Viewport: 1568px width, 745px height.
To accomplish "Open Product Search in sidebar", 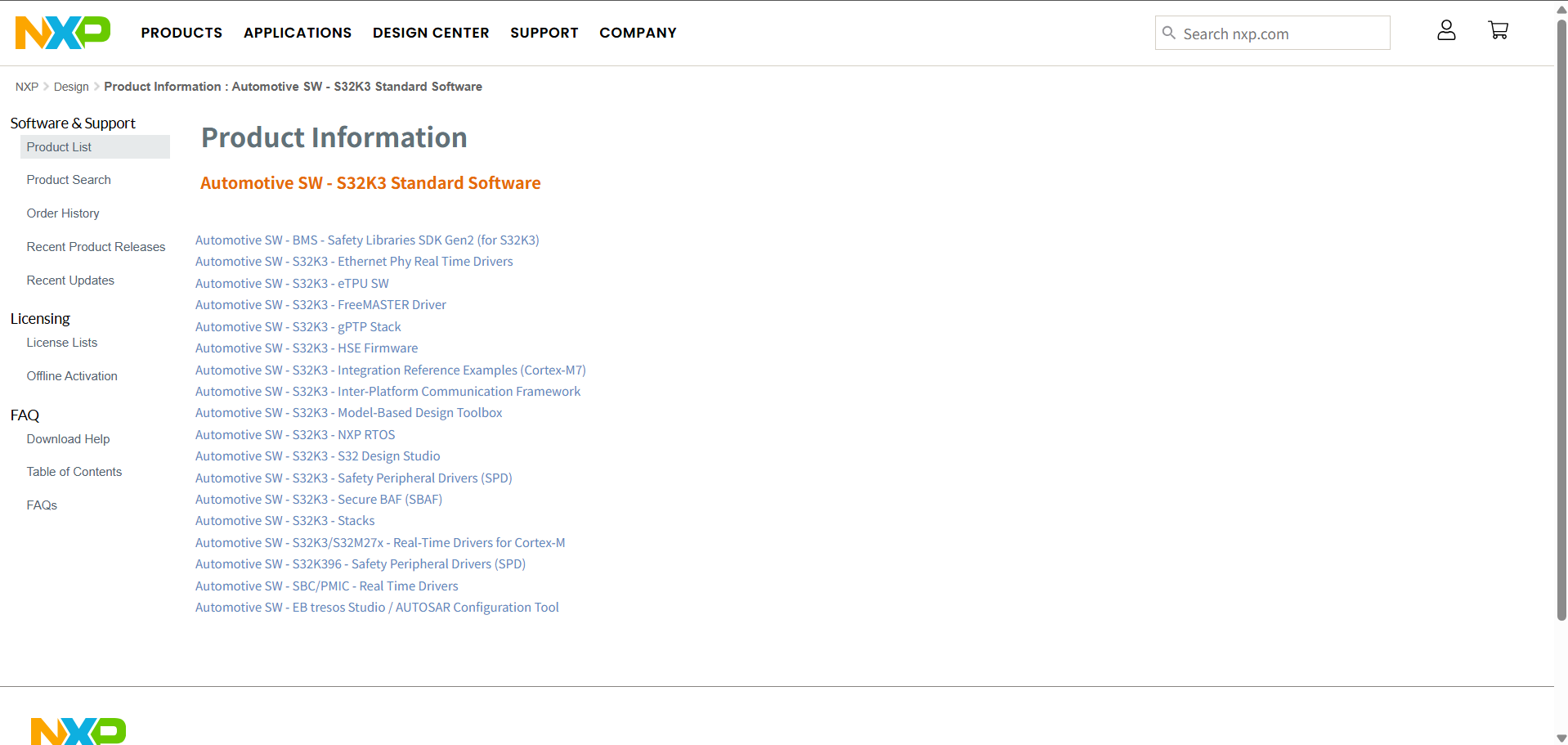I will click(x=69, y=180).
